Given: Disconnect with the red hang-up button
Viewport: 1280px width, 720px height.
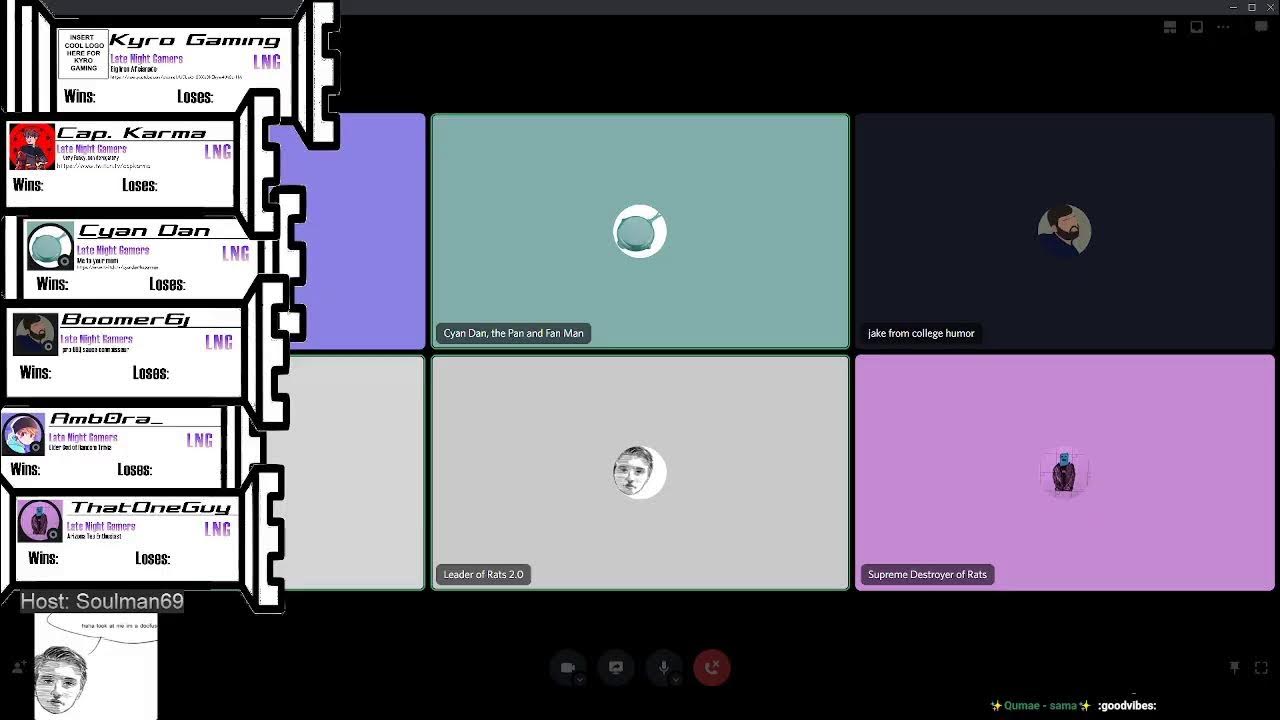Looking at the screenshot, I should click(712, 667).
